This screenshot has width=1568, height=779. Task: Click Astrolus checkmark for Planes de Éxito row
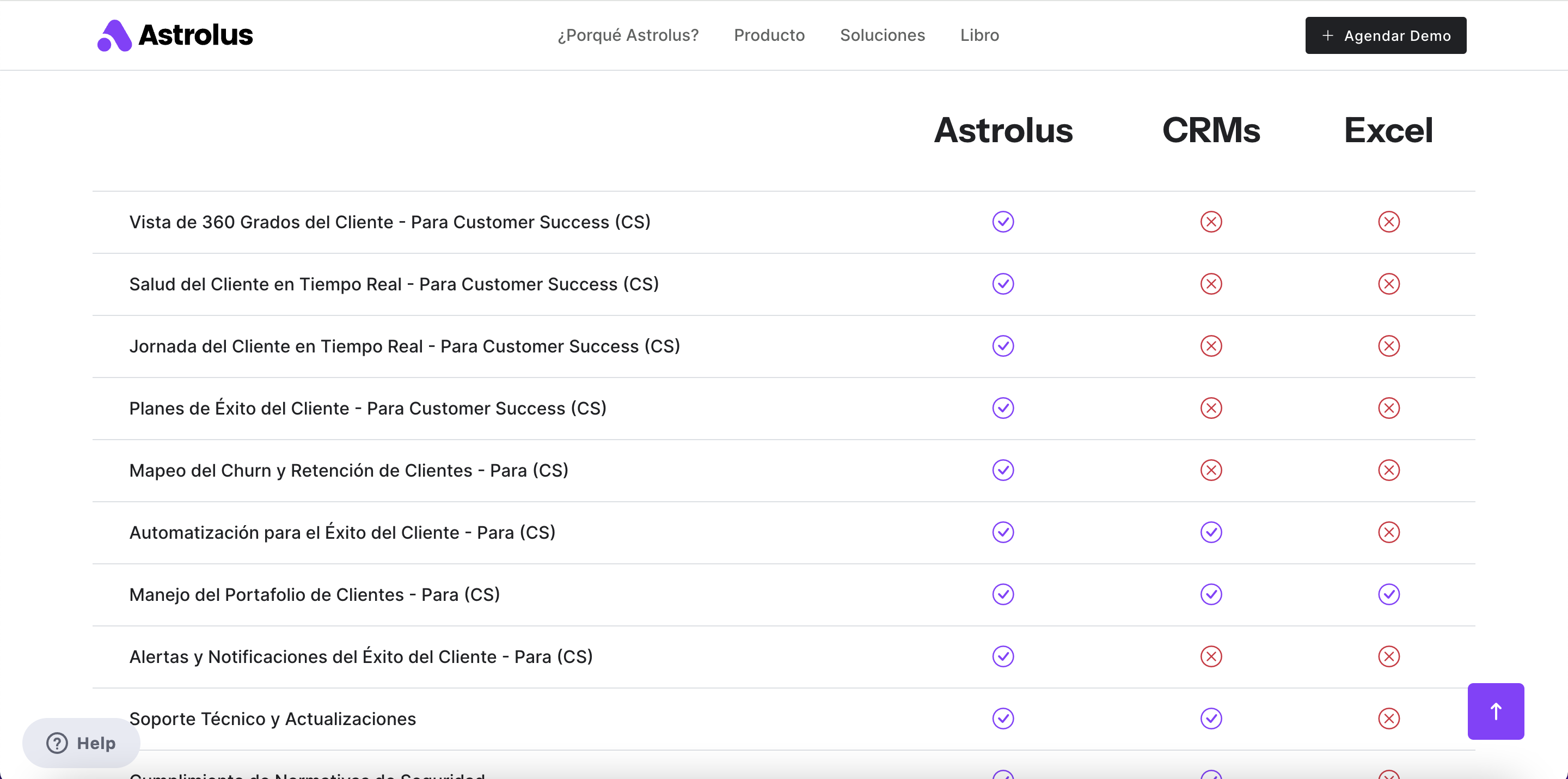[1002, 408]
